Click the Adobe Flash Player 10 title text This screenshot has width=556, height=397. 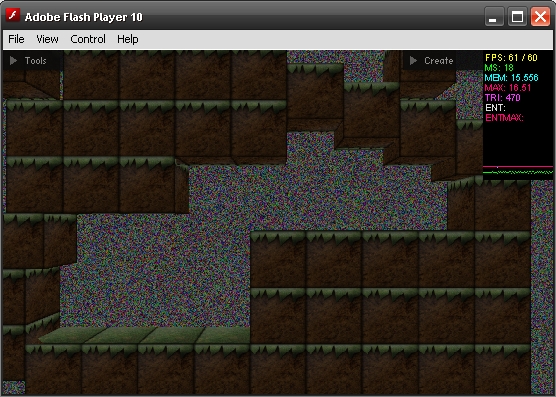pyautogui.click(x=83, y=17)
